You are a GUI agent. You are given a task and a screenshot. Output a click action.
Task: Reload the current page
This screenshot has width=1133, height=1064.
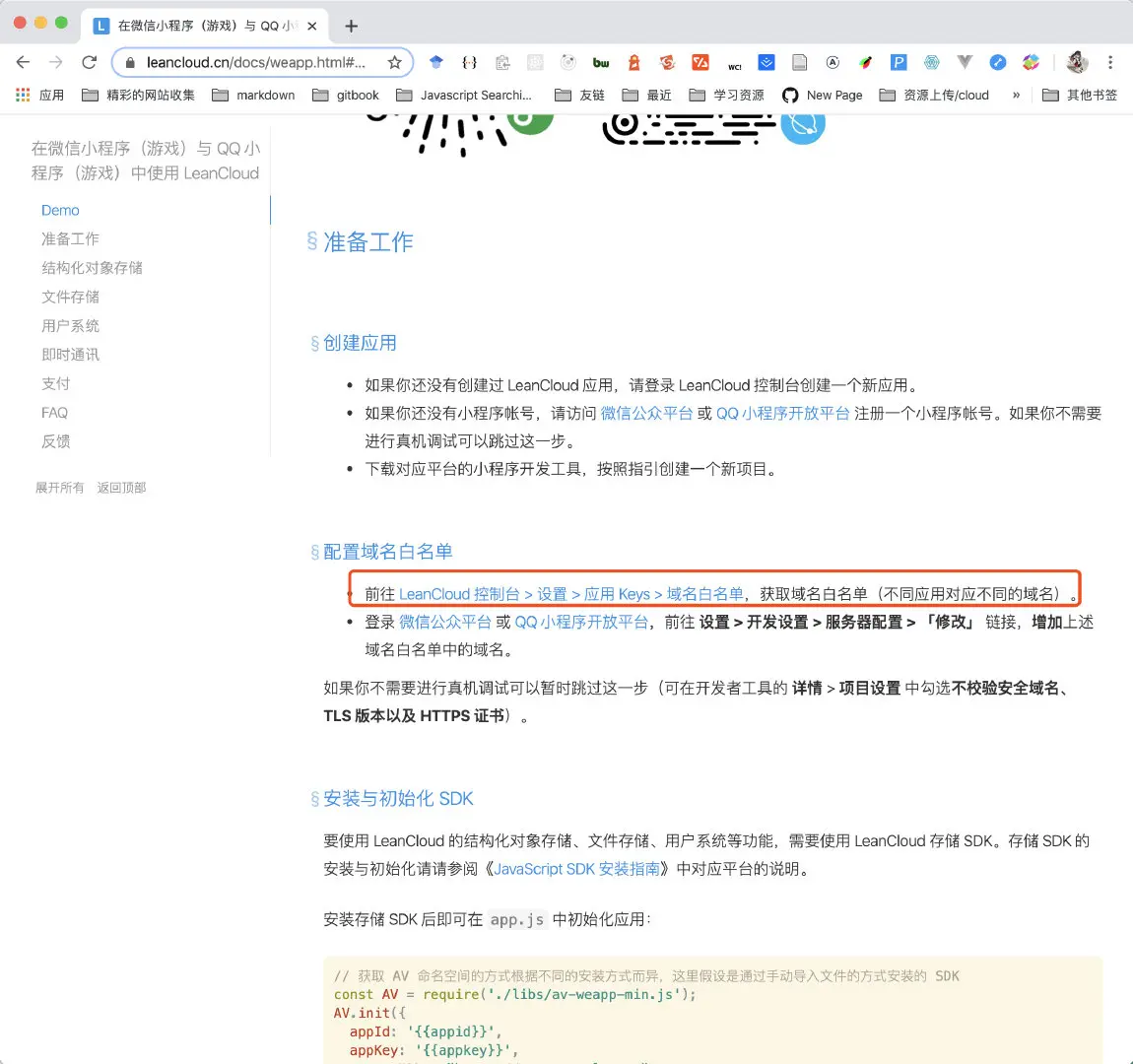point(89,62)
